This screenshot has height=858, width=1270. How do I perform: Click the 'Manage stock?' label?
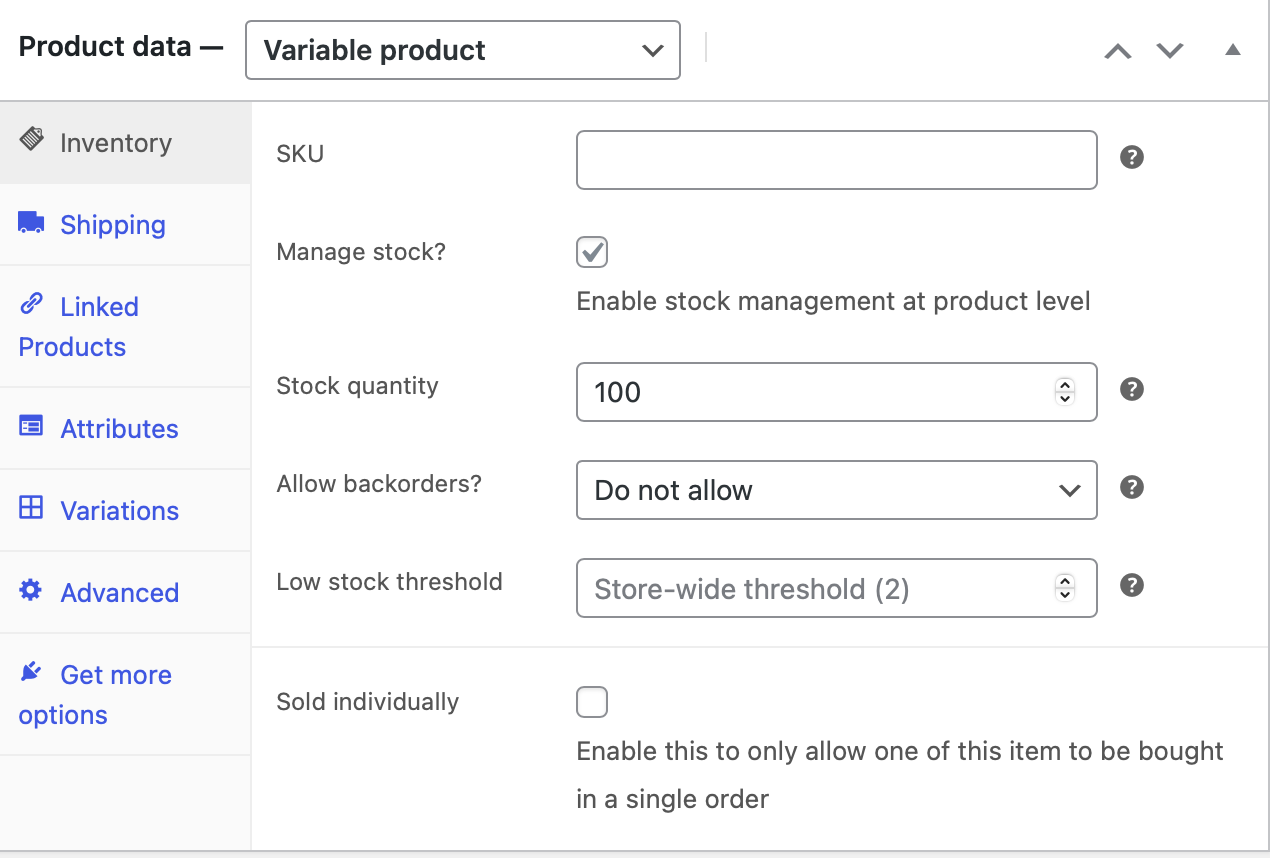click(361, 252)
